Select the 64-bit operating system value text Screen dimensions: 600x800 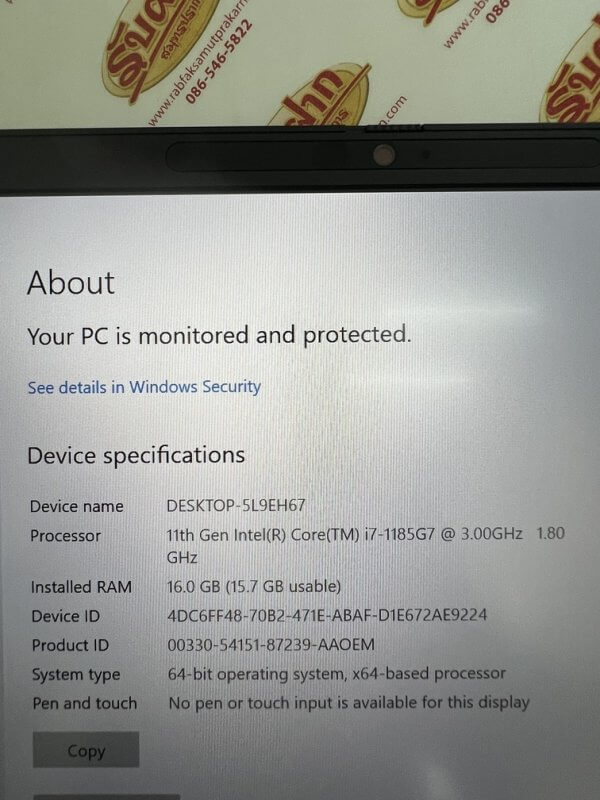coord(337,674)
